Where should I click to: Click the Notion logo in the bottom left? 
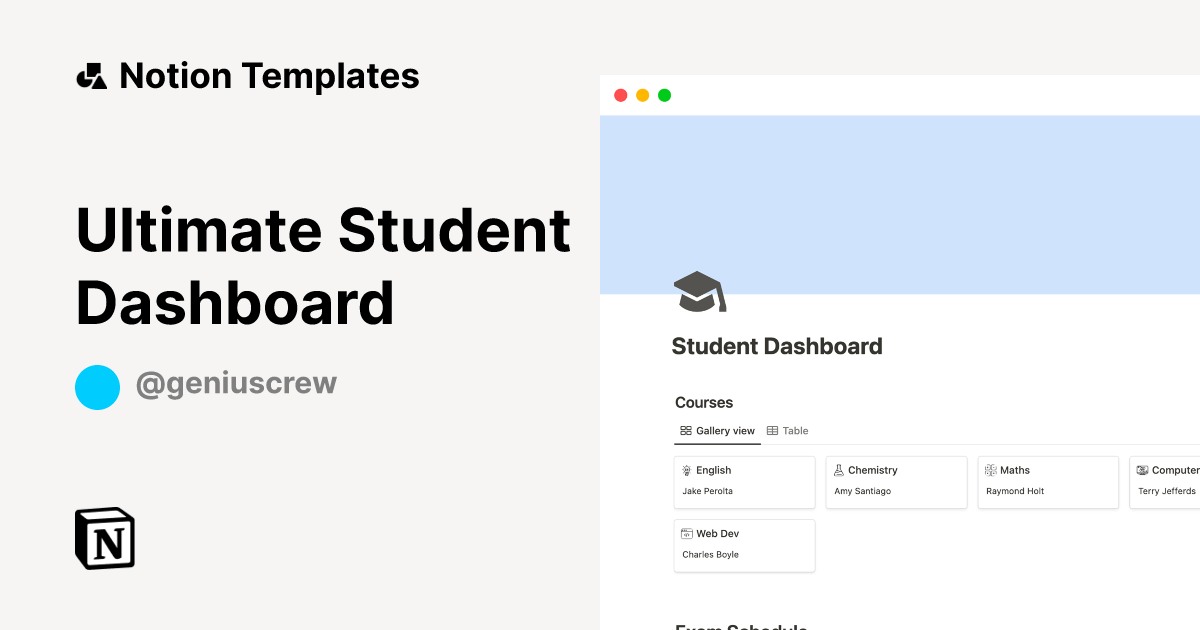click(x=104, y=539)
